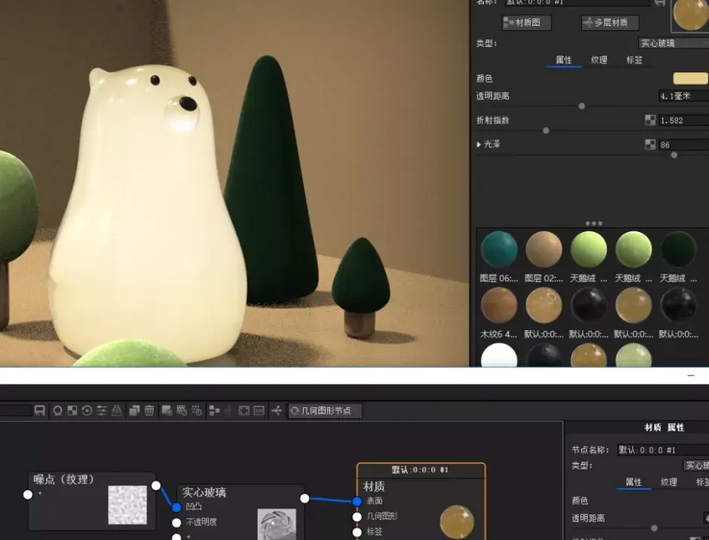The image size is (709, 540).
Task: Click the 颜色 color swatch
Action: click(x=690, y=78)
